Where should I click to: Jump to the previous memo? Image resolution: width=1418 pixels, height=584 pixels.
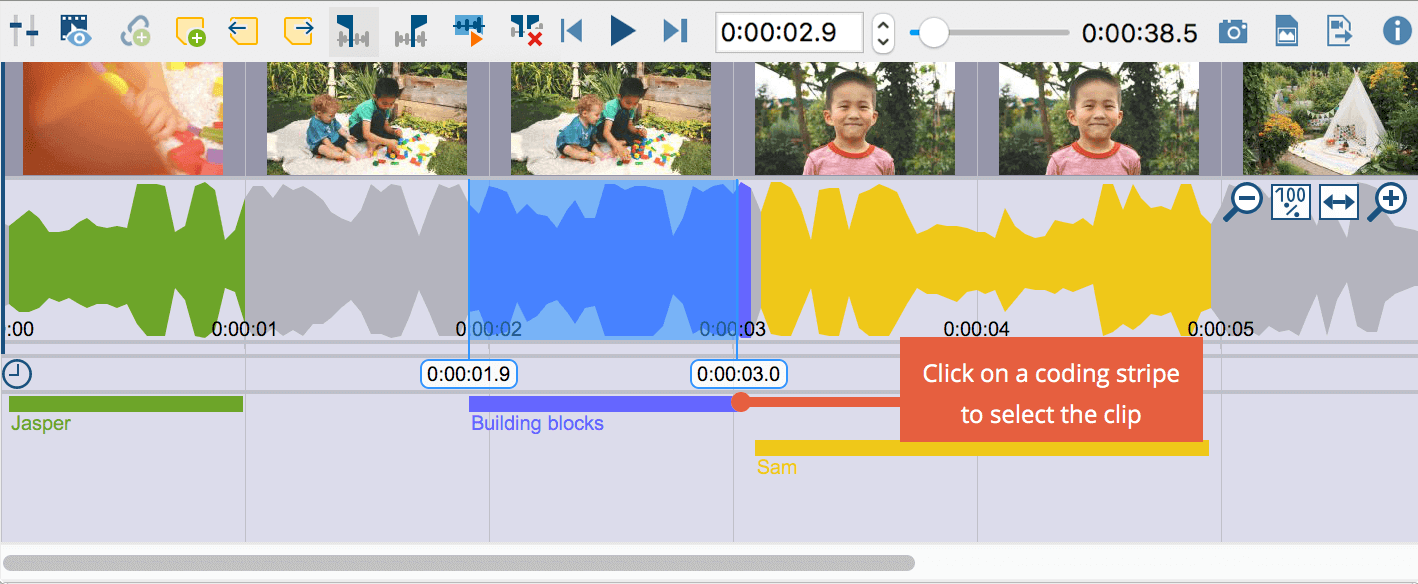click(x=242, y=31)
